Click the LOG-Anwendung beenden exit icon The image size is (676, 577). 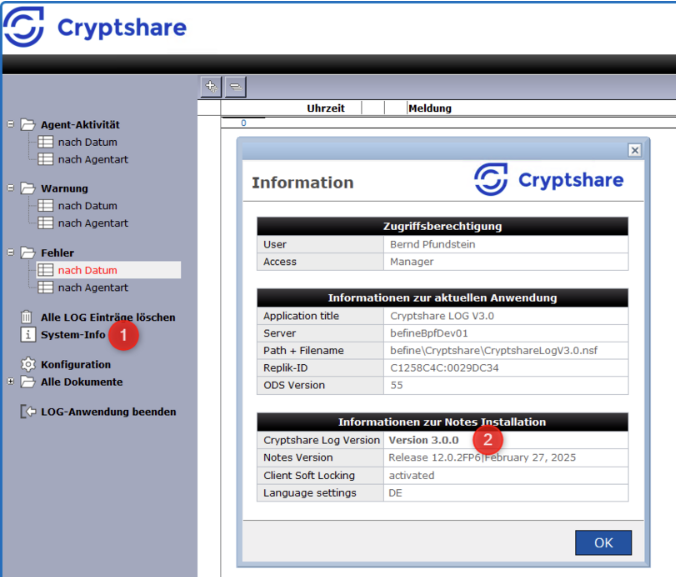pos(28,411)
